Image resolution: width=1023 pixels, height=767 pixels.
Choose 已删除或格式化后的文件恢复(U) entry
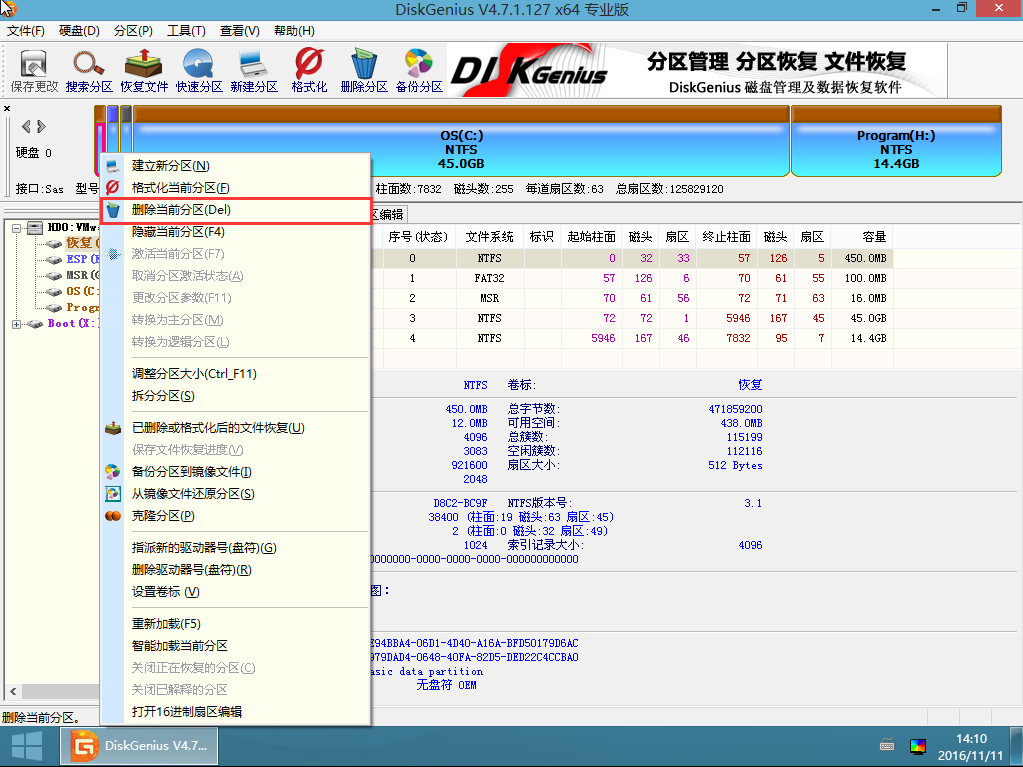coord(236,428)
